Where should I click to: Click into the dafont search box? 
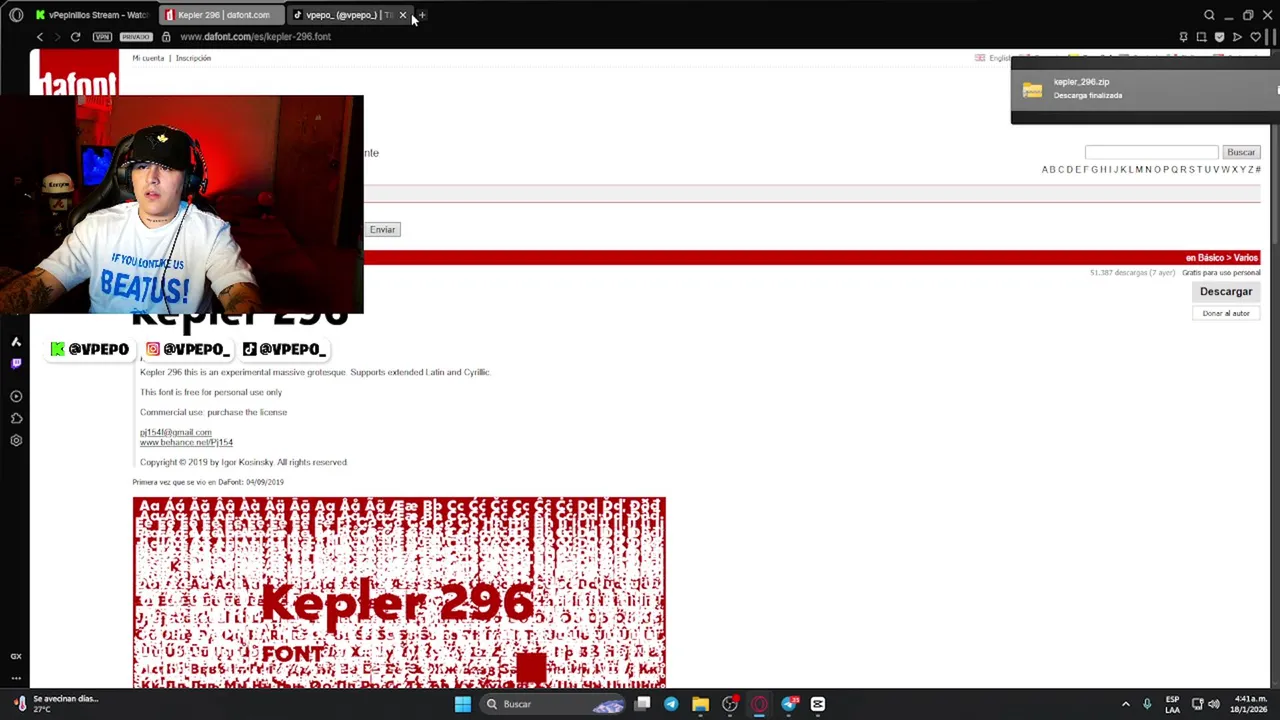point(1152,152)
